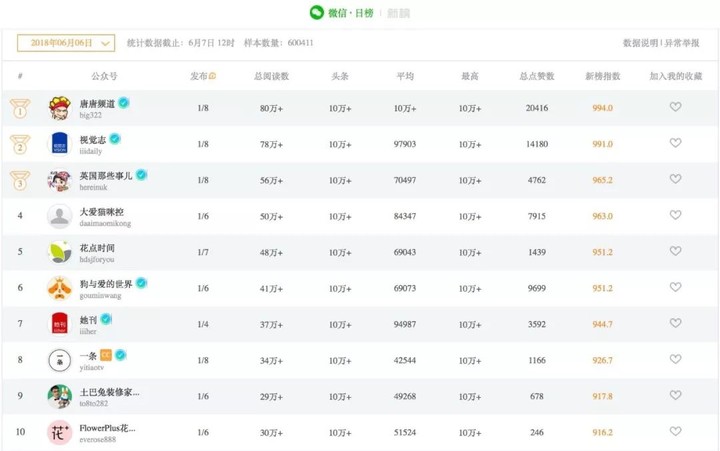Favorite 一条 with the heart icon
Viewport: 720px width, 451px height.
pos(675,359)
